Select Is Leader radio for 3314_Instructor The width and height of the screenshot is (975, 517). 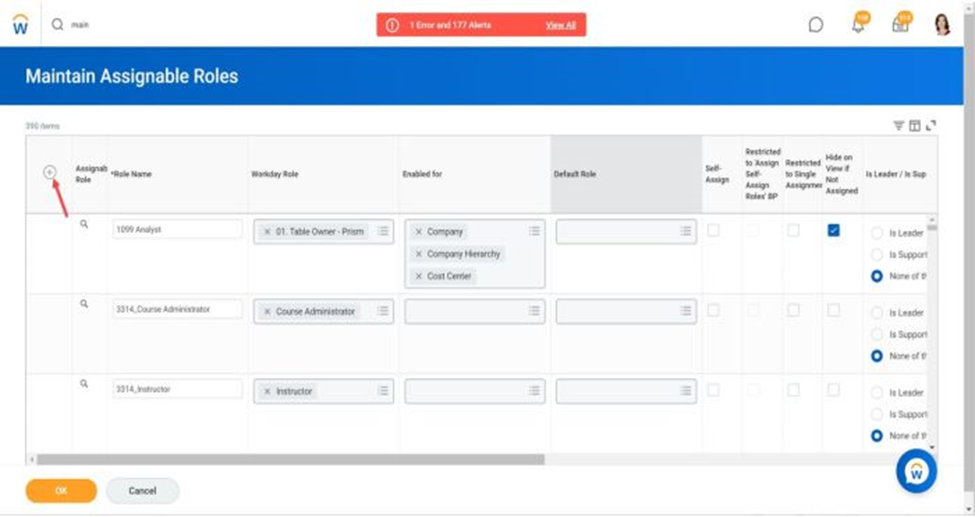pyautogui.click(x=877, y=393)
